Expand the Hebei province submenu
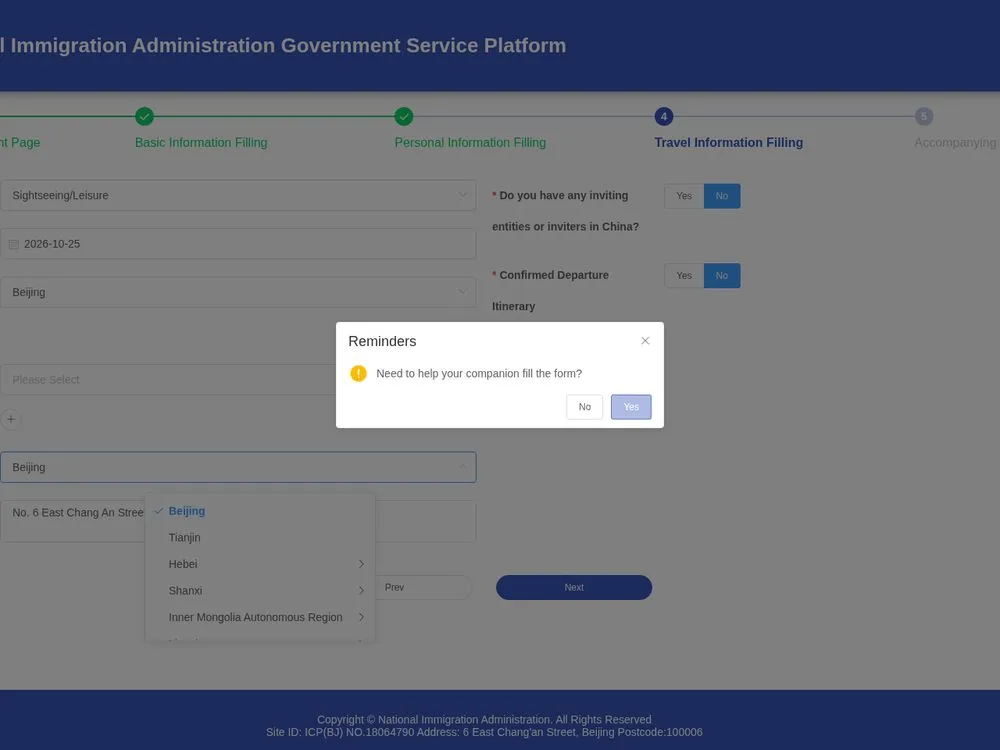1000x750 pixels. pos(260,564)
